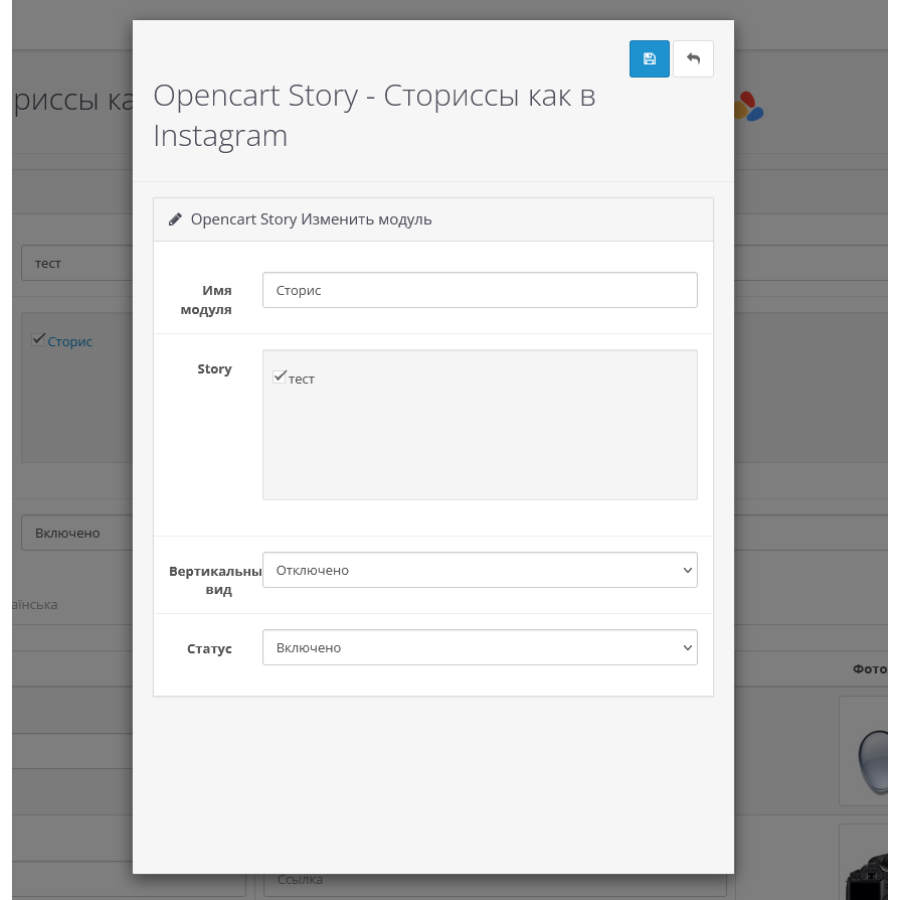
Task: Click the blue save (floppy disk) button
Action: coord(649,59)
